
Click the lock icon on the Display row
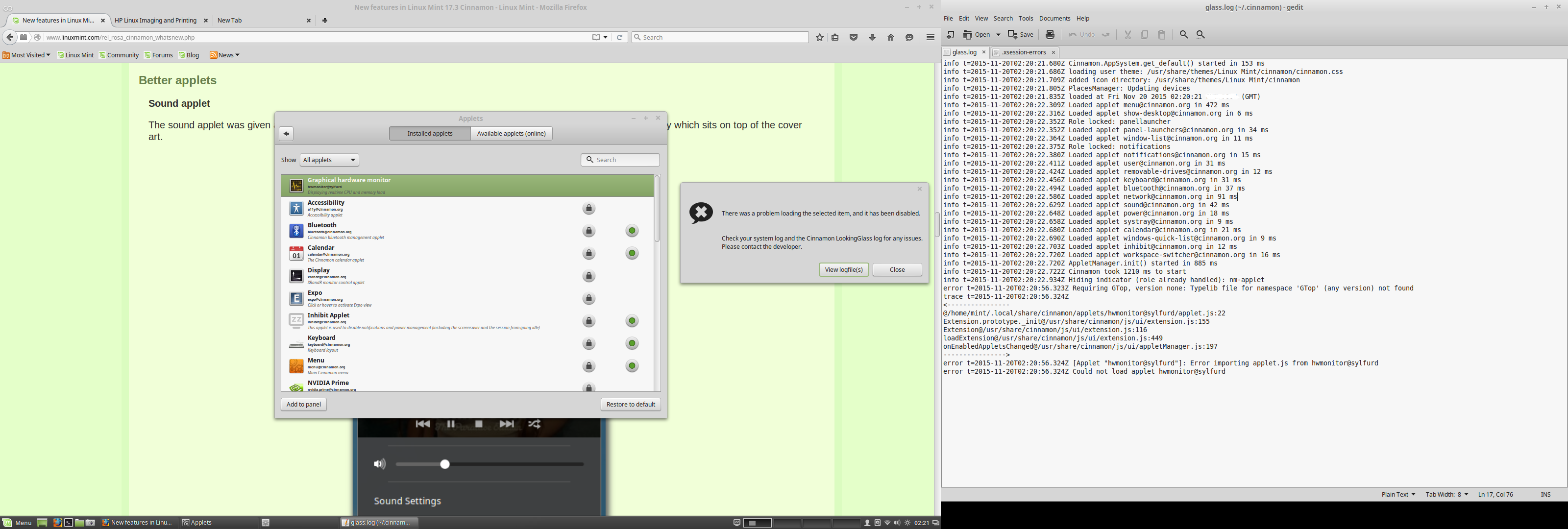588,276
